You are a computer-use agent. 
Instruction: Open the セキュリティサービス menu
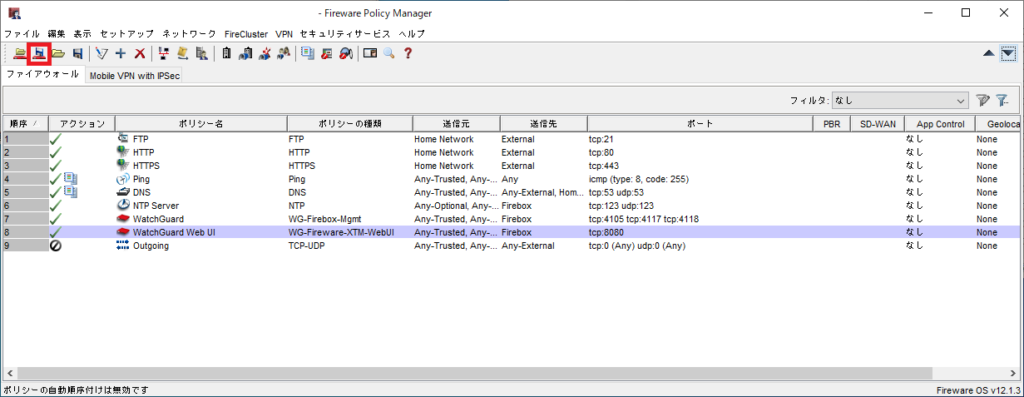[345, 34]
